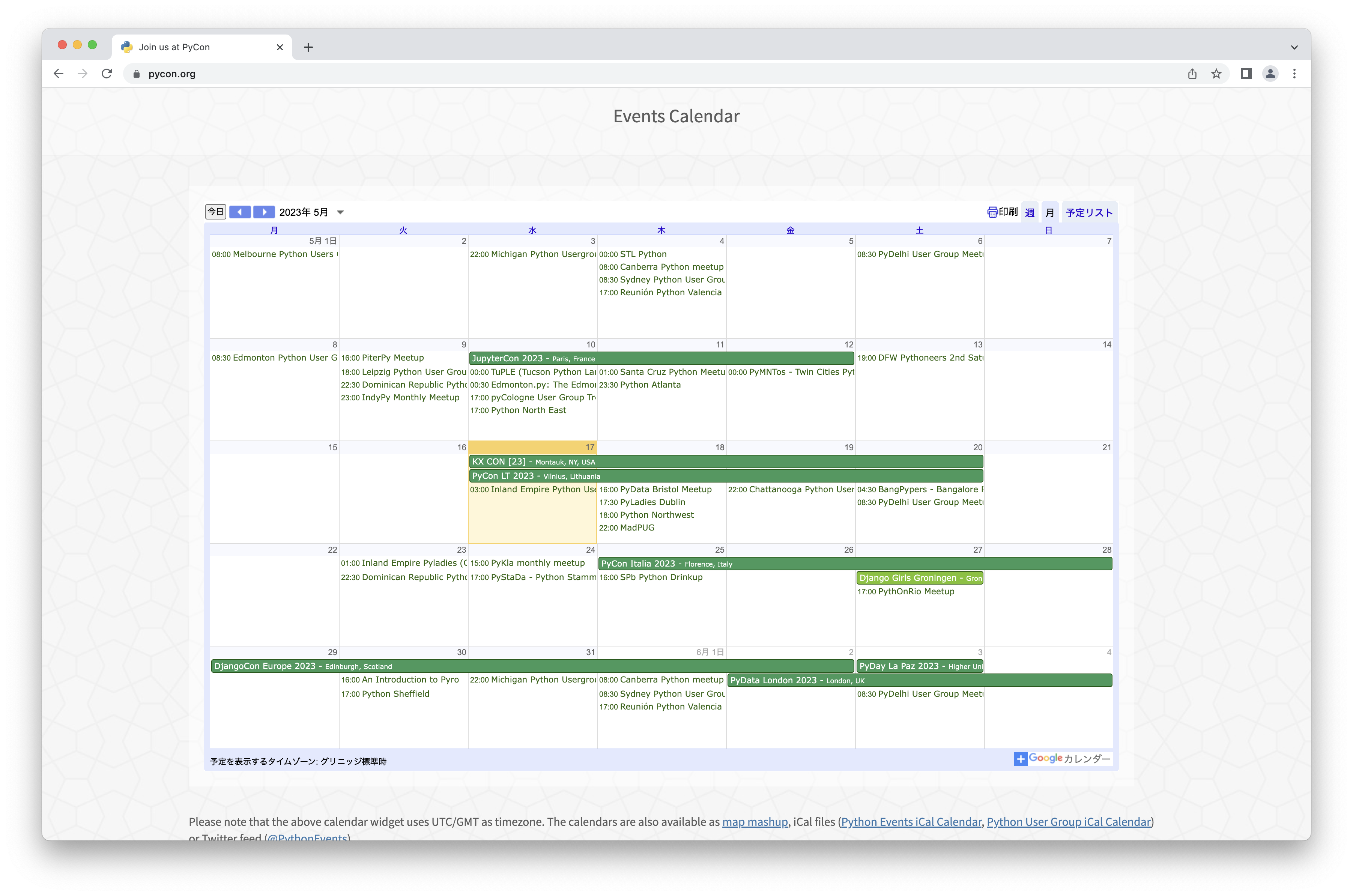Expand the 2023年 5月 date dropdown

(x=341, y=213)
